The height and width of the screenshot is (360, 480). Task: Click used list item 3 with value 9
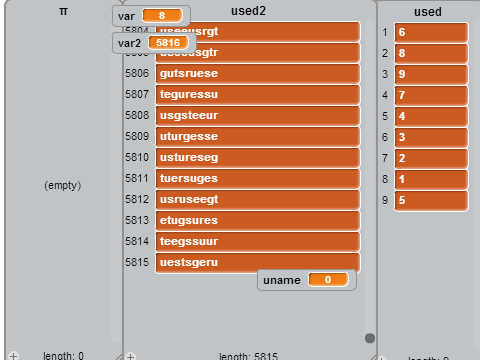pos(431,75)
